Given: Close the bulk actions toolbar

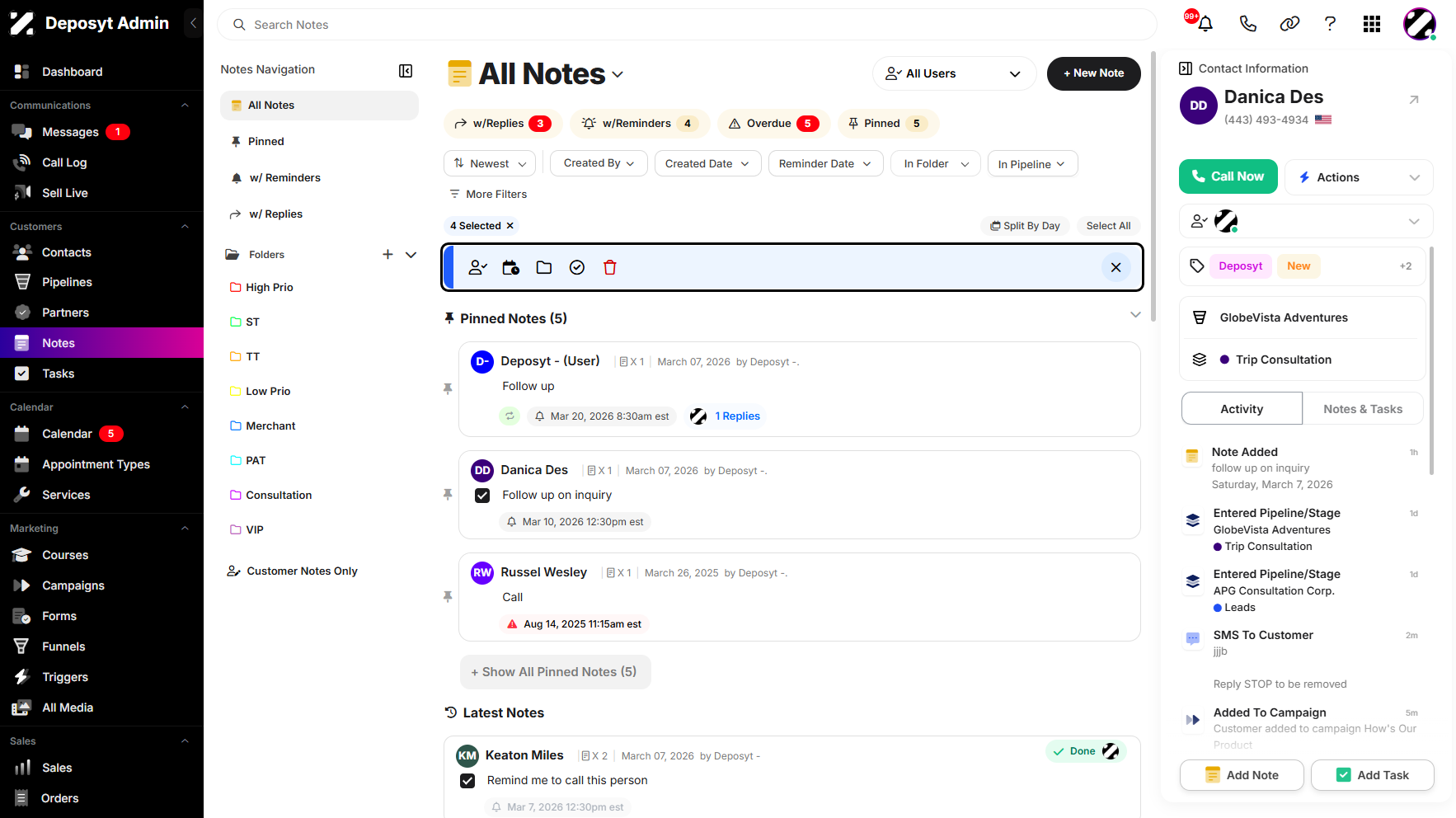Looking at the screenshot, I should tap(1115, 267).
